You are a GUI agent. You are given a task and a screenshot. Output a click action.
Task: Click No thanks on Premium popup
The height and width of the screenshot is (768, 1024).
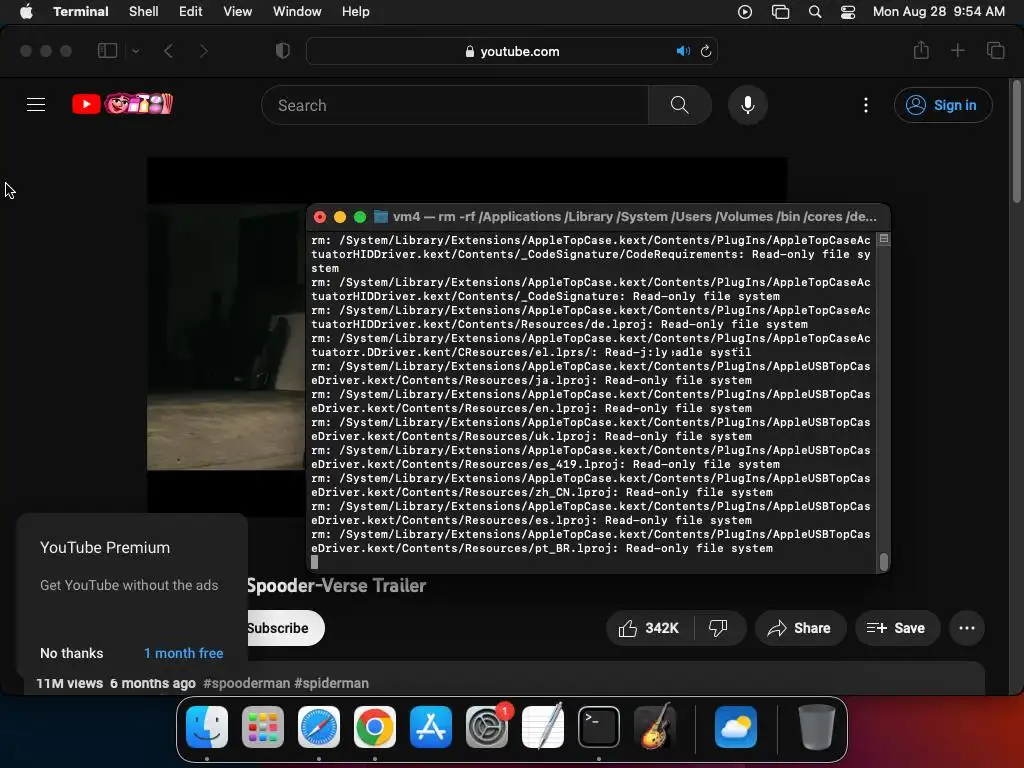[x=72, y=653]
